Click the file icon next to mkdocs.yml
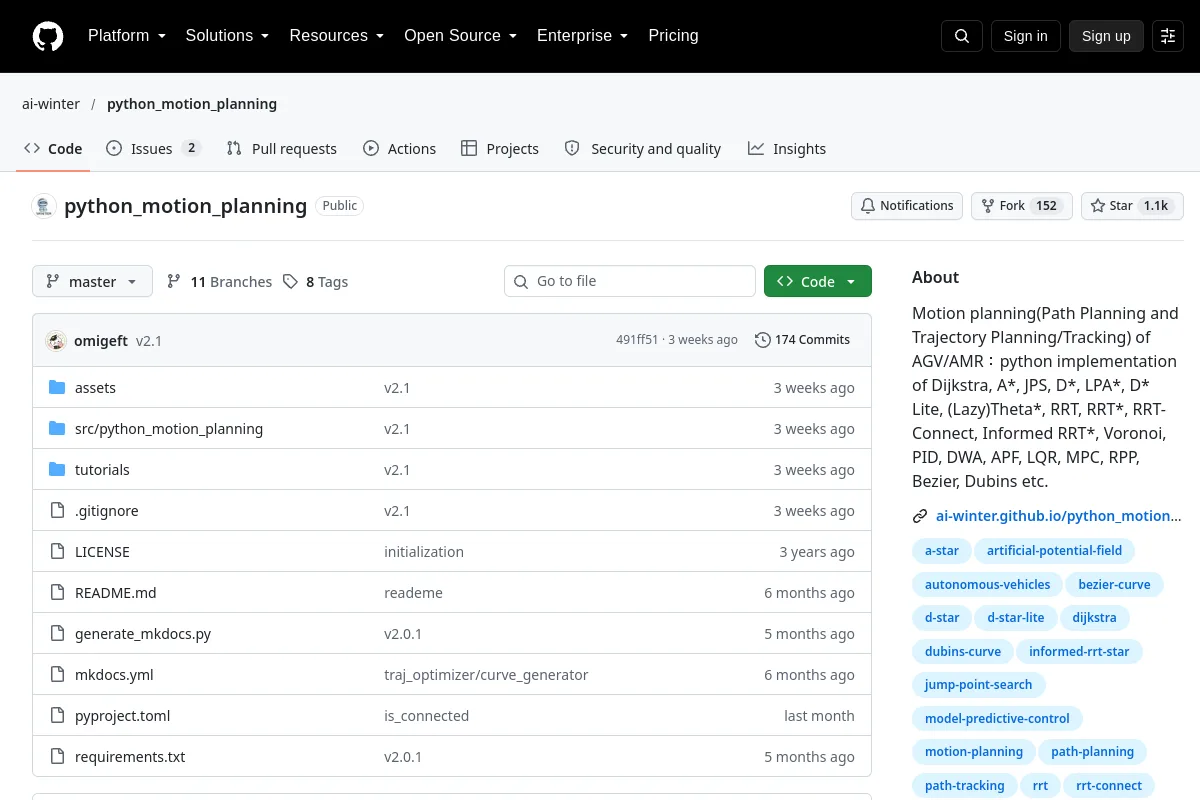This screenshot has width=1200, height=800. click(57, 675)
